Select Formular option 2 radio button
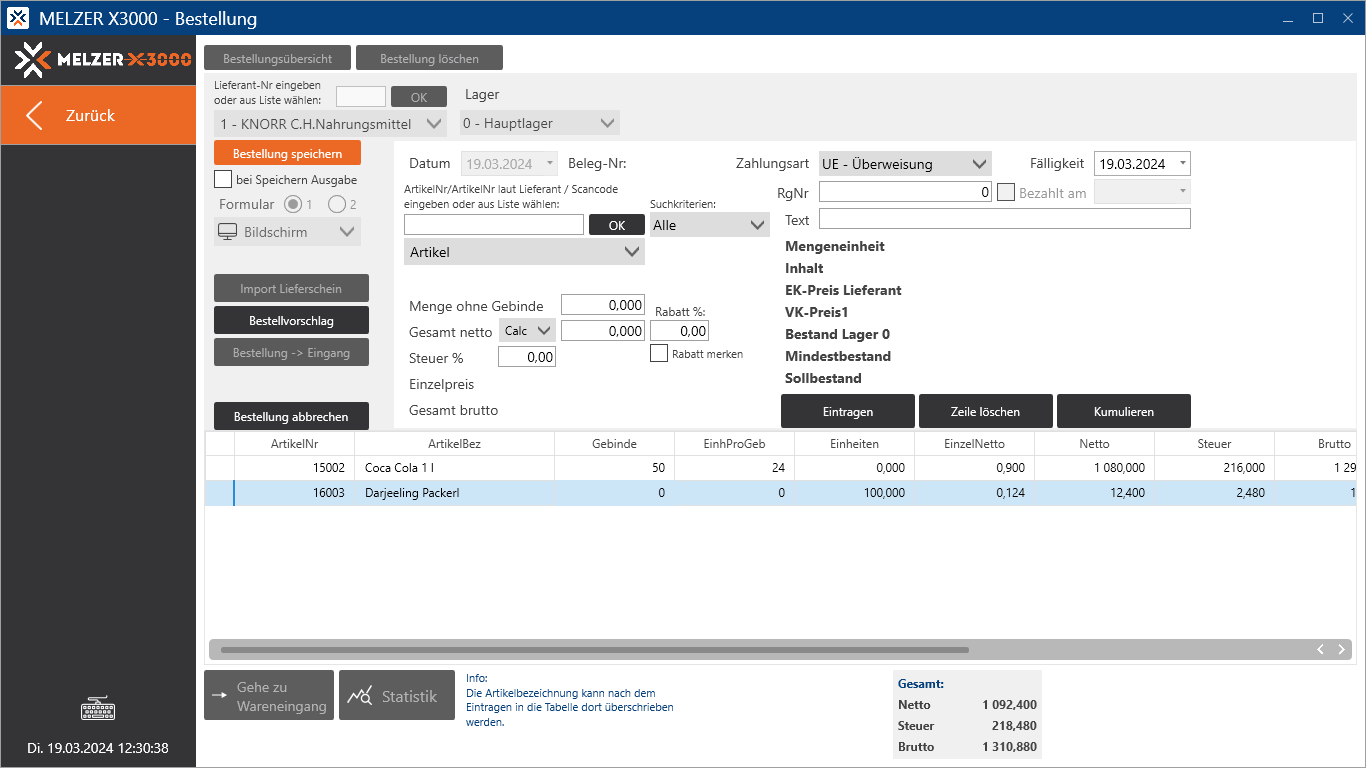This screenshot has height=768, width=1366. click(x=337, y=204)
